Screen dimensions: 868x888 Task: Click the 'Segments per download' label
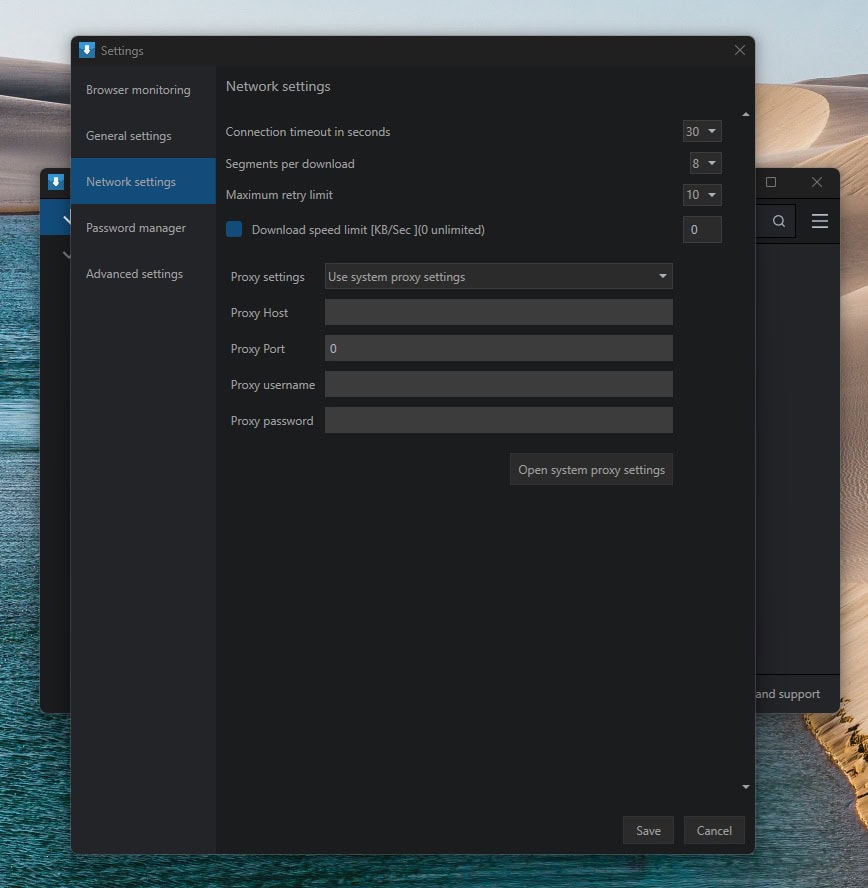click(290, 164)
